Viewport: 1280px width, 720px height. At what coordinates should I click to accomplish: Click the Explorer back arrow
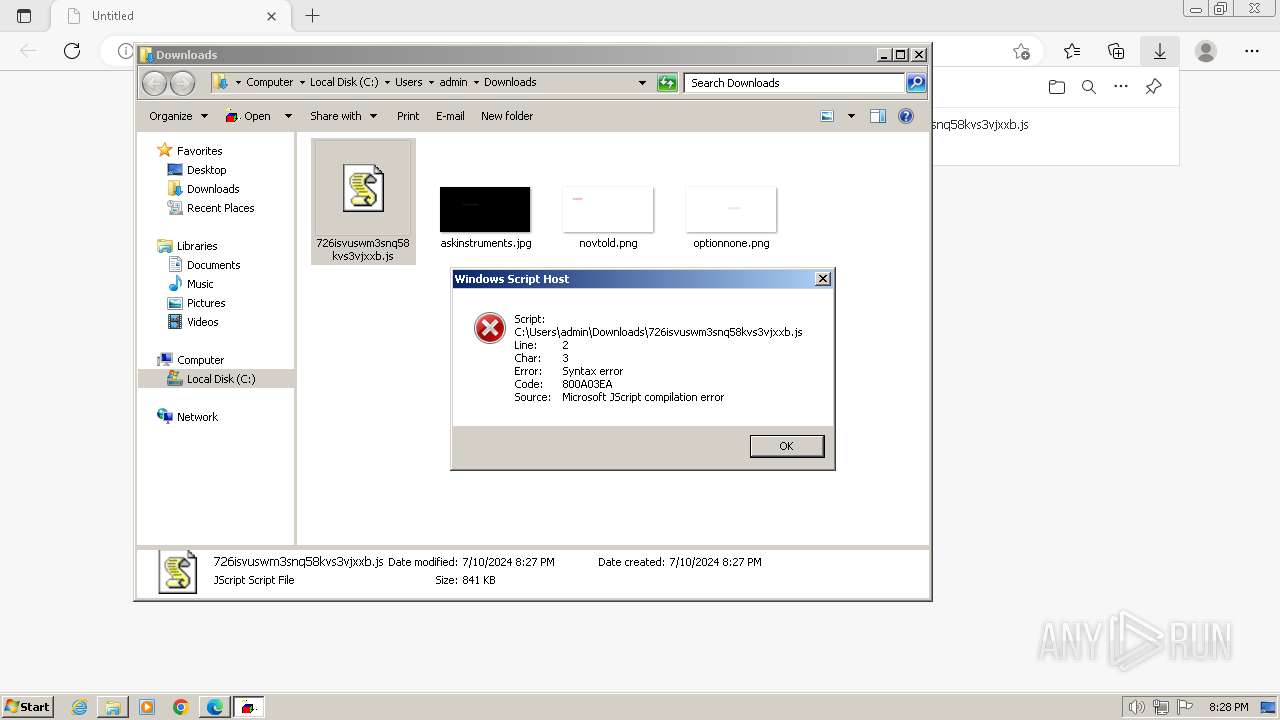[x=154, y=83]
